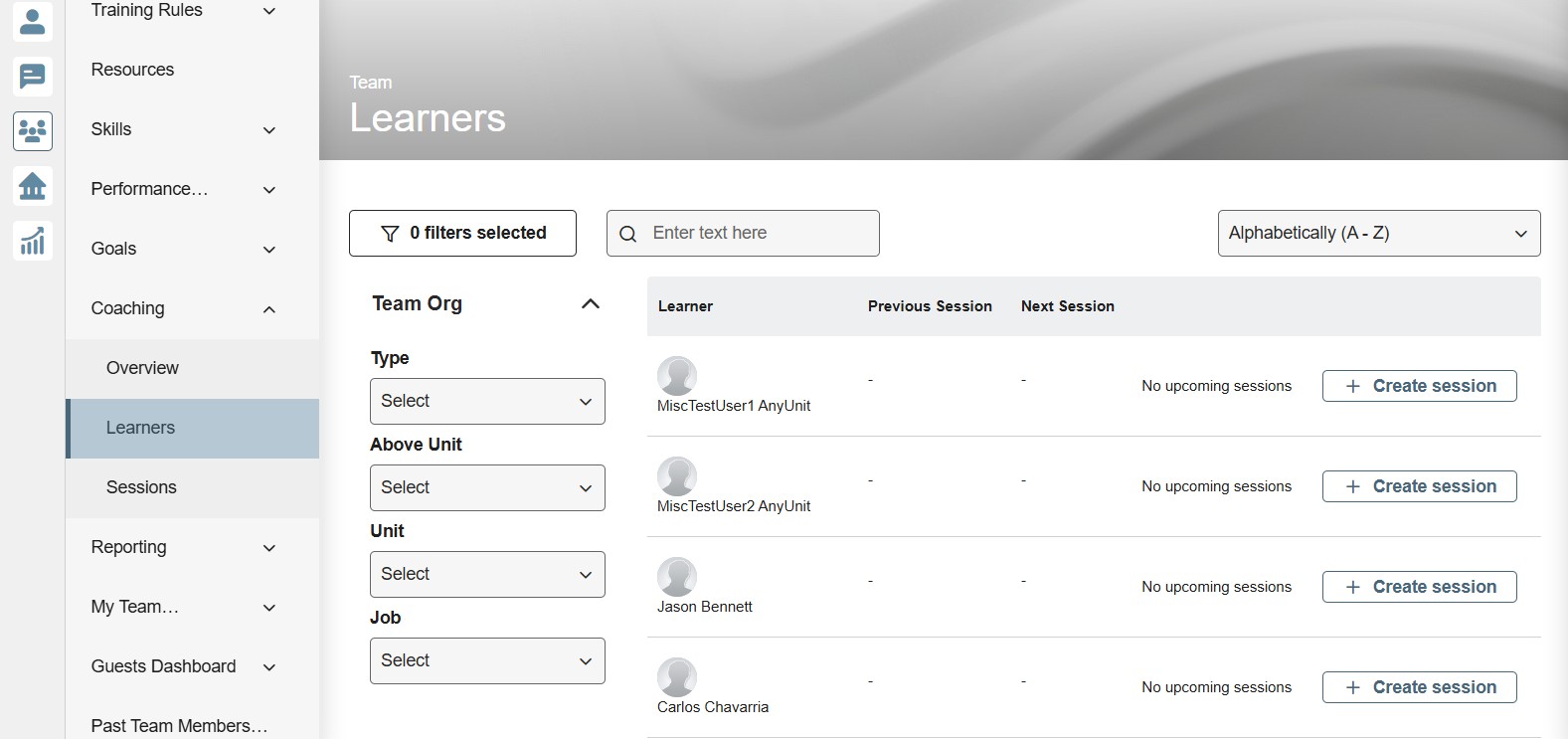This screenshot has height=739, width=1568.
Task: Create session for MiscTestUser2 AnyUnit
Action: (x=1419, y=486)
